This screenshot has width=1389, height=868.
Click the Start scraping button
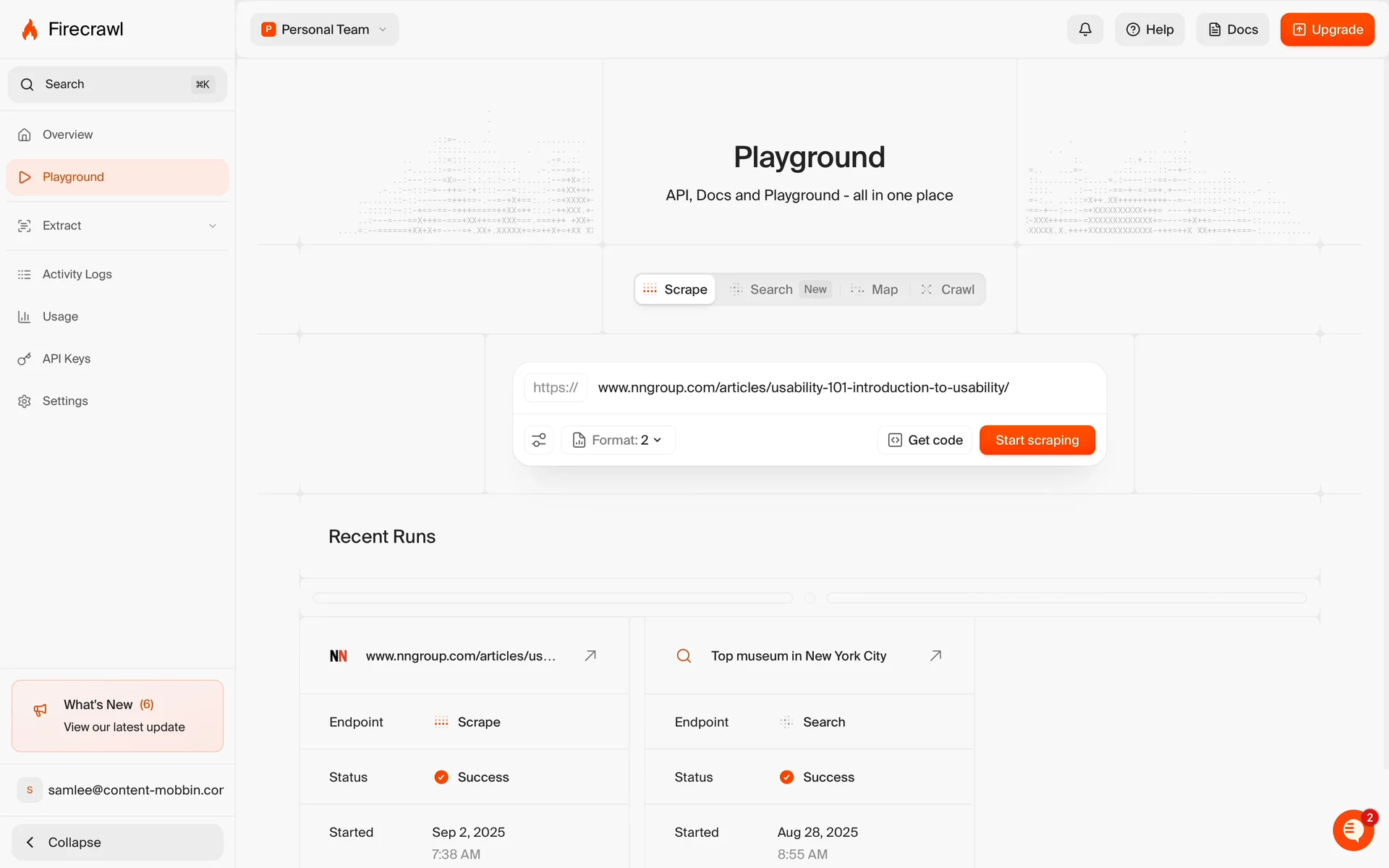point(1037,440)
